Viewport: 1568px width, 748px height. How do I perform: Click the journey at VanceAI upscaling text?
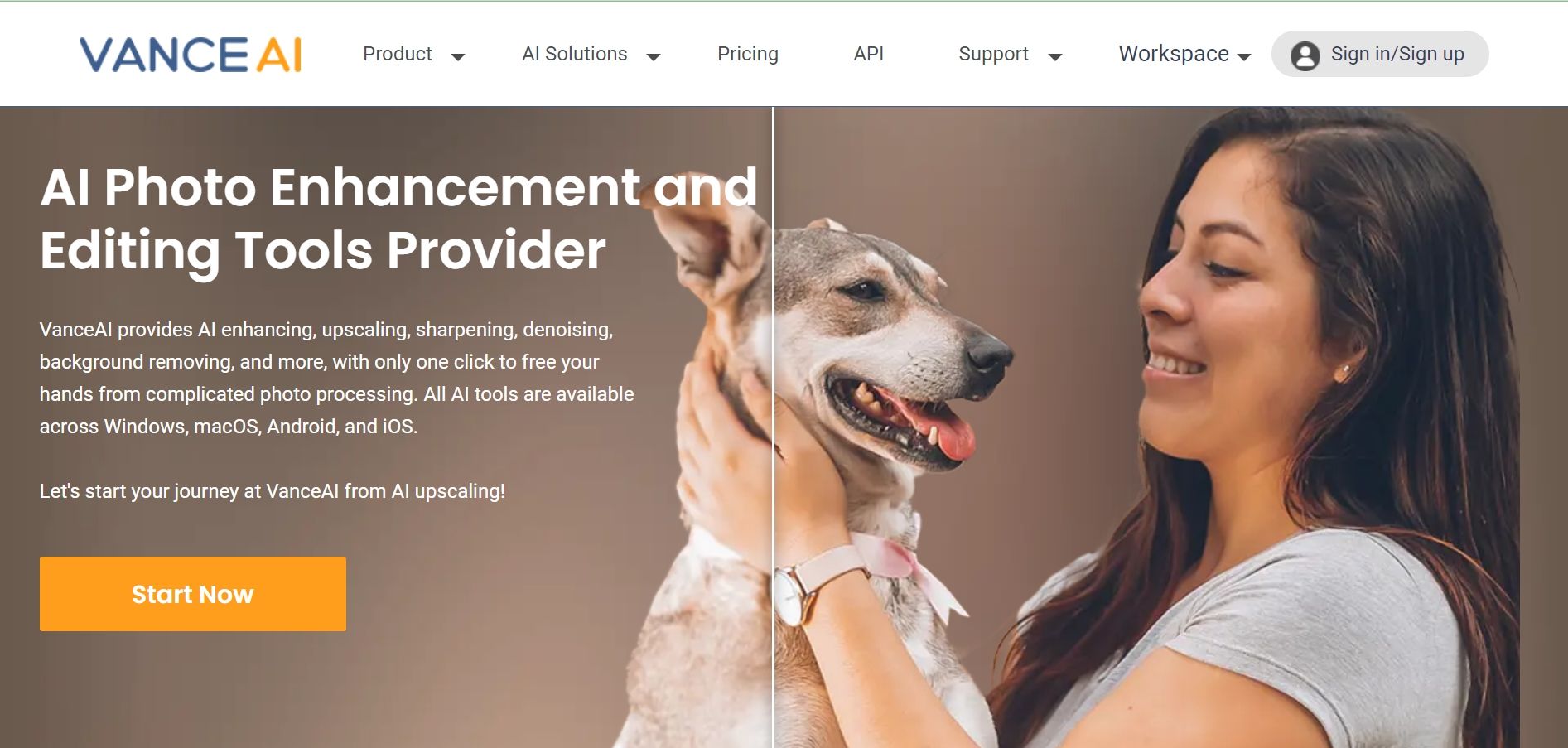tap(273, 491)
